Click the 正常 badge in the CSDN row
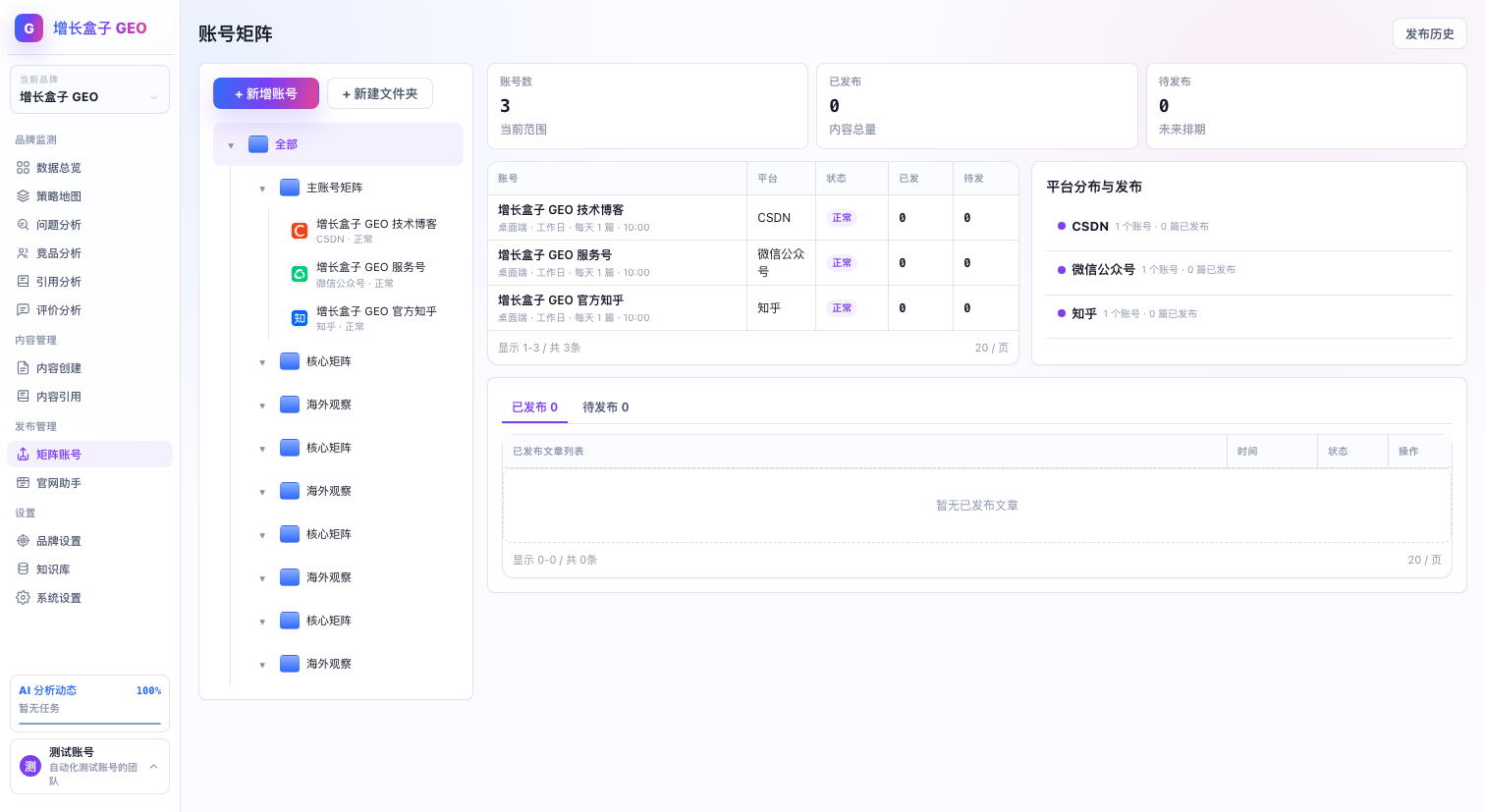Screen dimensions: 1485x812 (842, 218)
